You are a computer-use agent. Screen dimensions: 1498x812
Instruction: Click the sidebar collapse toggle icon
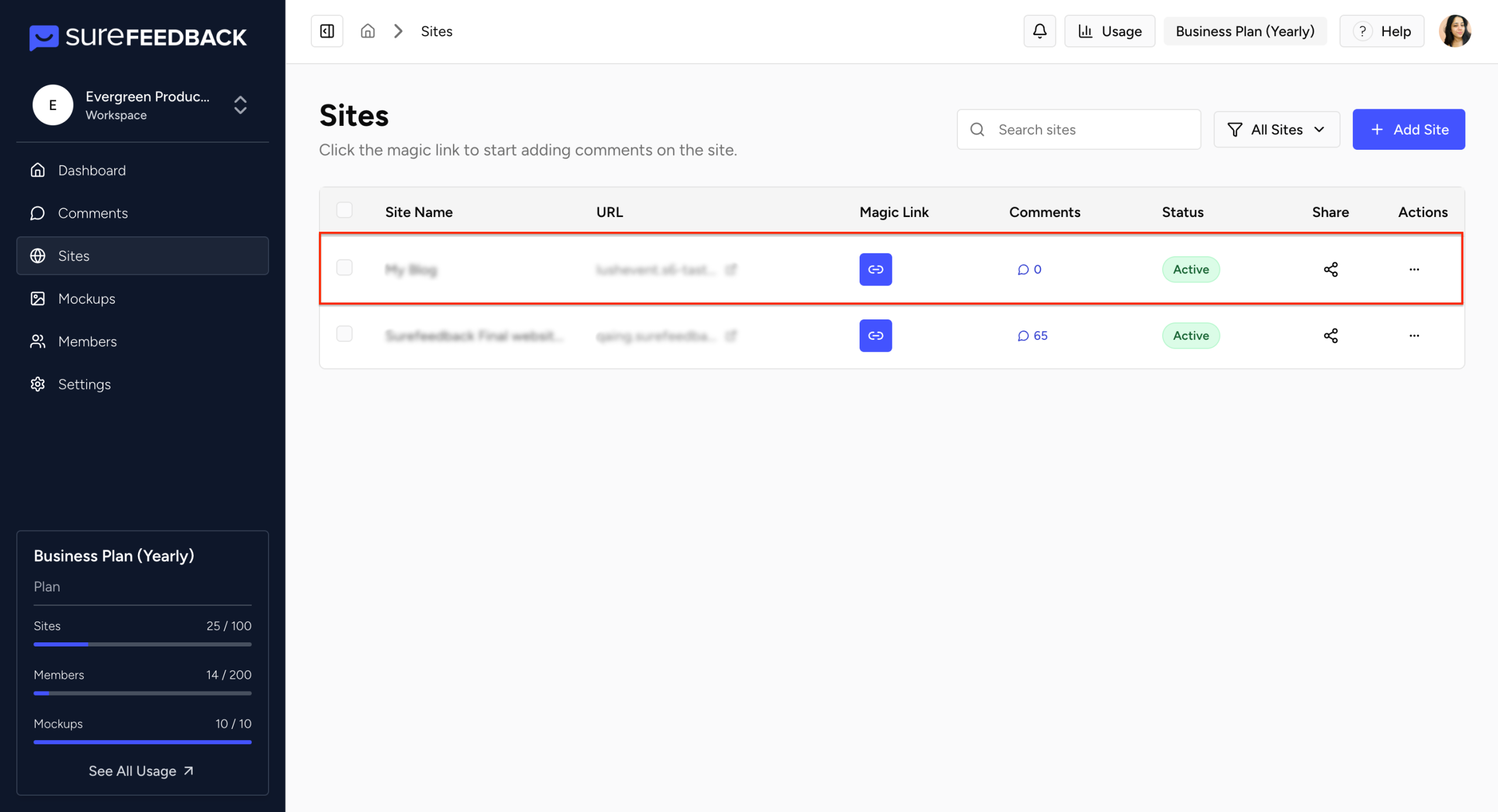pyautogui.click(x=327, y=31)
